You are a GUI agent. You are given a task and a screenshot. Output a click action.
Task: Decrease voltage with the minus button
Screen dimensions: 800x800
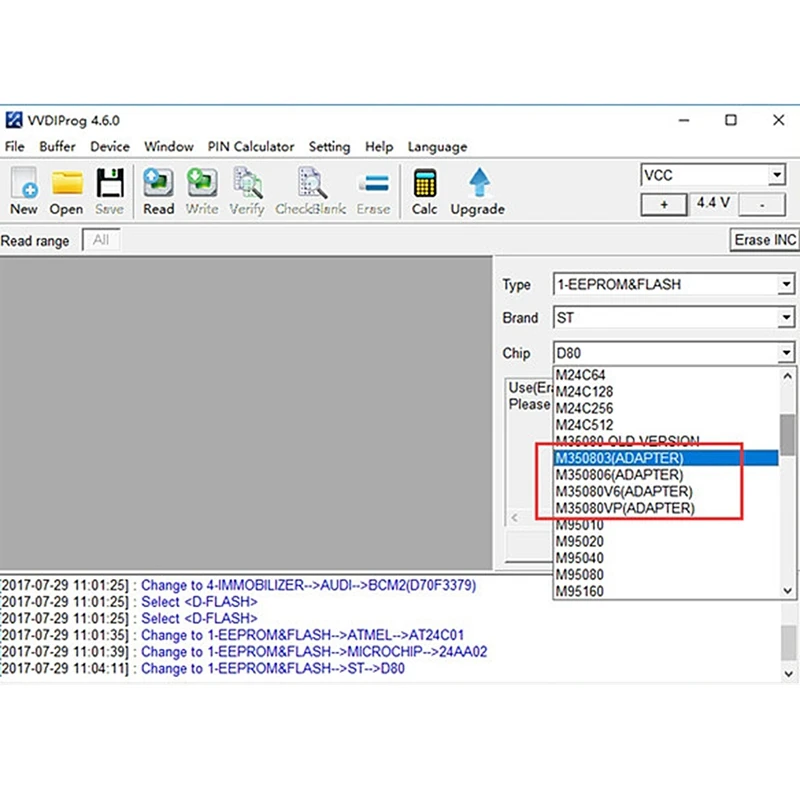coord(762,205)
